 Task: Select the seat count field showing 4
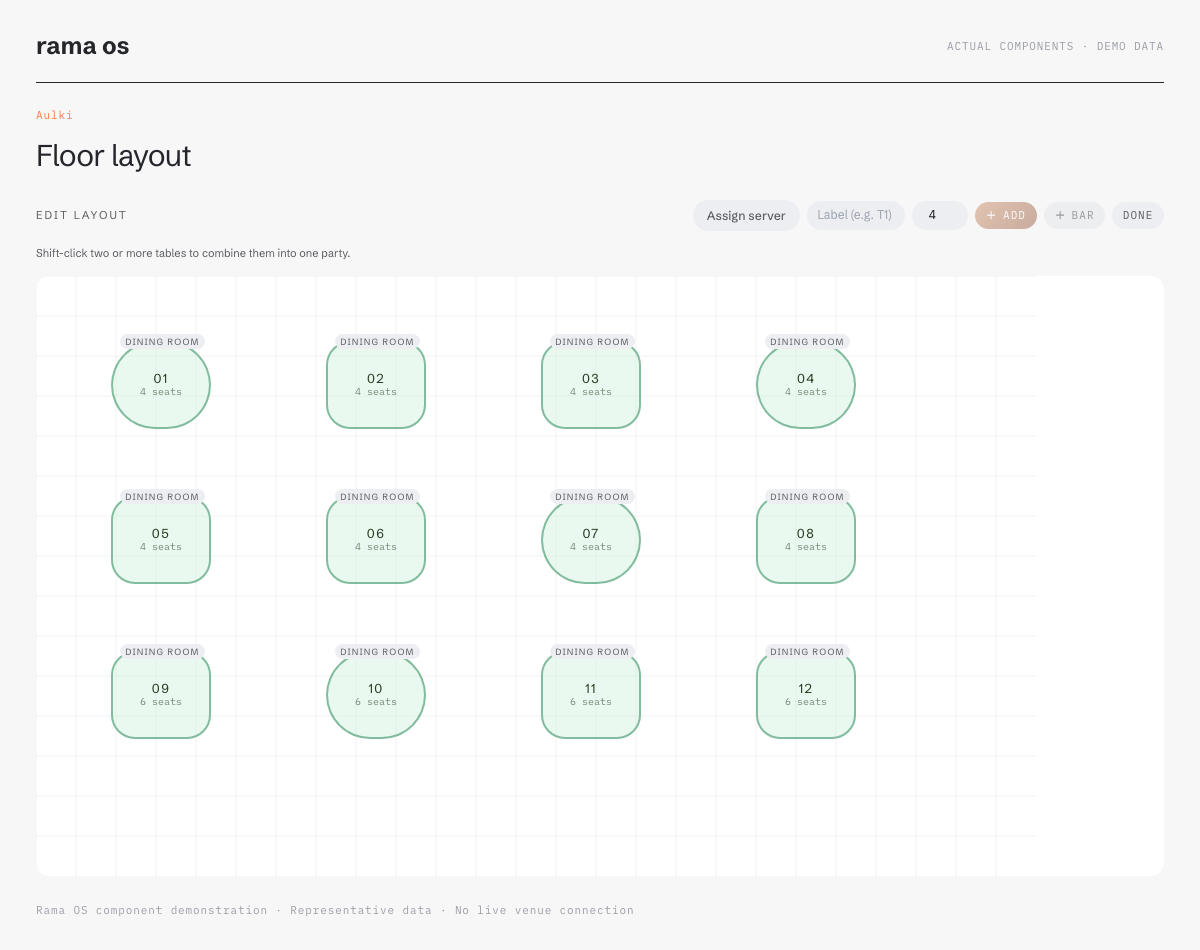(x=940, y=215)
